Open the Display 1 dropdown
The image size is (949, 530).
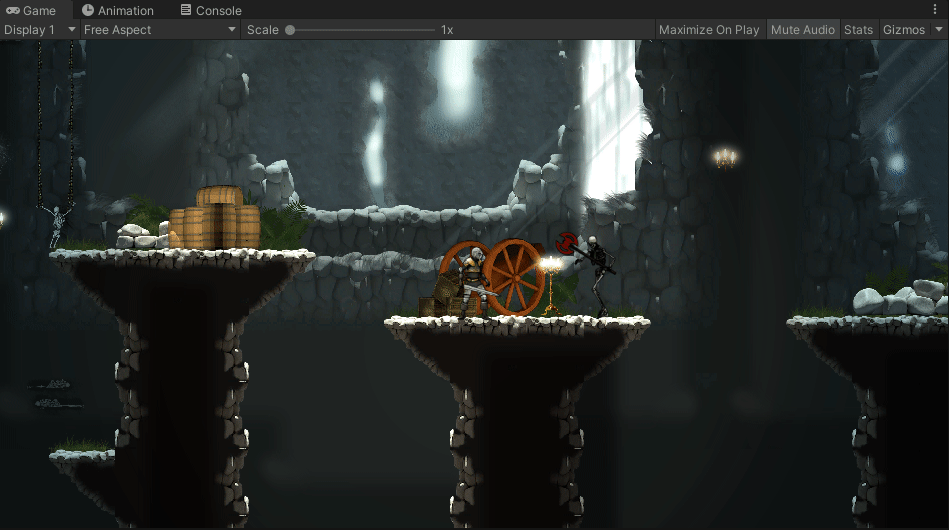tap(39, 30)
